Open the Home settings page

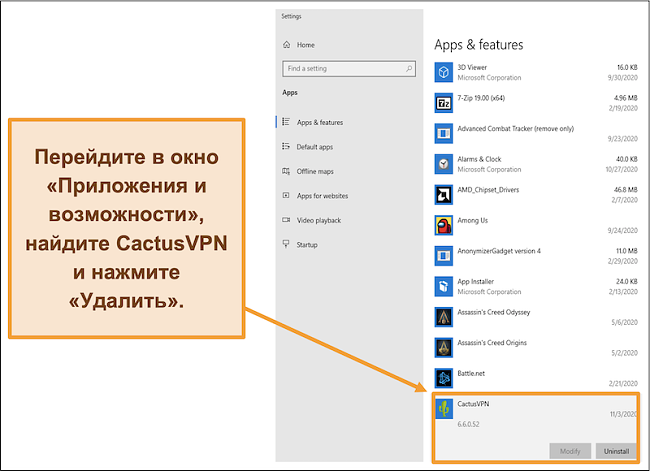pos(306,45)
